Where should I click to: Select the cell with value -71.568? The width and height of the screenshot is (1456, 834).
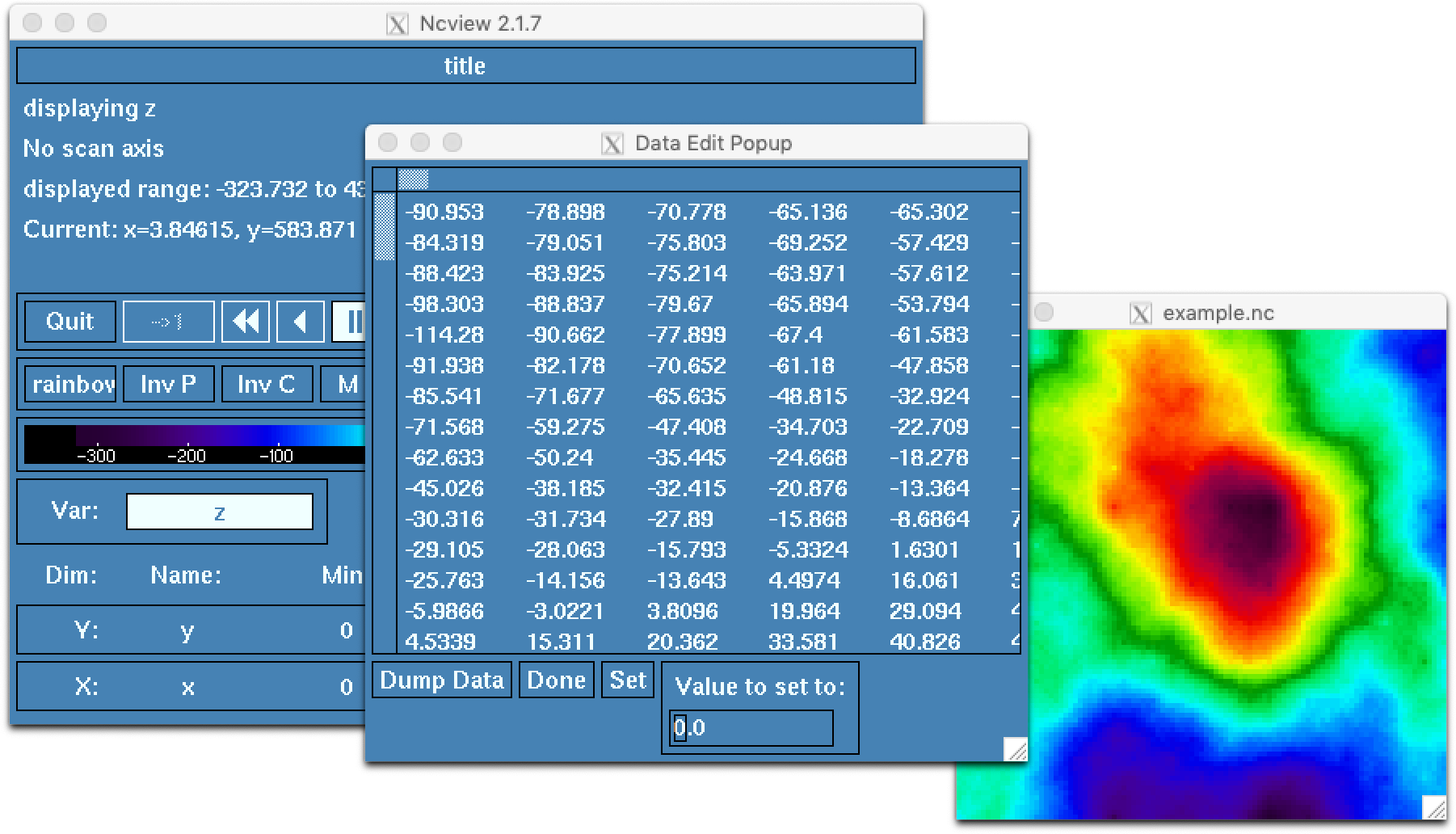tap(444, 427)
